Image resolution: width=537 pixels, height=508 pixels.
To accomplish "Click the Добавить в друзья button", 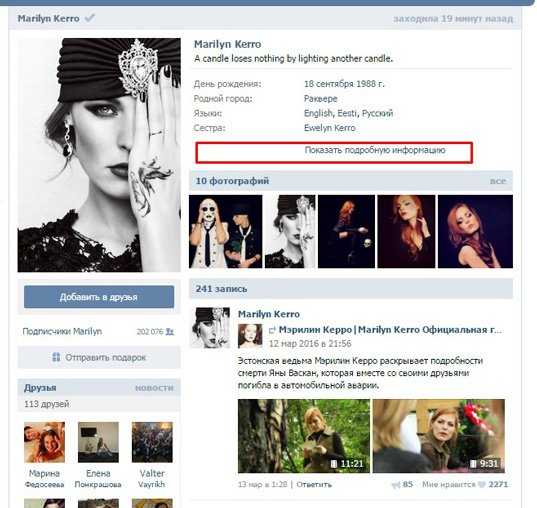I will point(99,297).
